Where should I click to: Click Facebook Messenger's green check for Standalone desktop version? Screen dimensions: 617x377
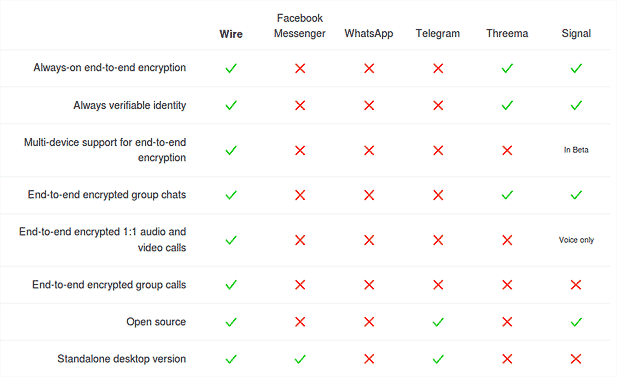click(x=300, y=359)
